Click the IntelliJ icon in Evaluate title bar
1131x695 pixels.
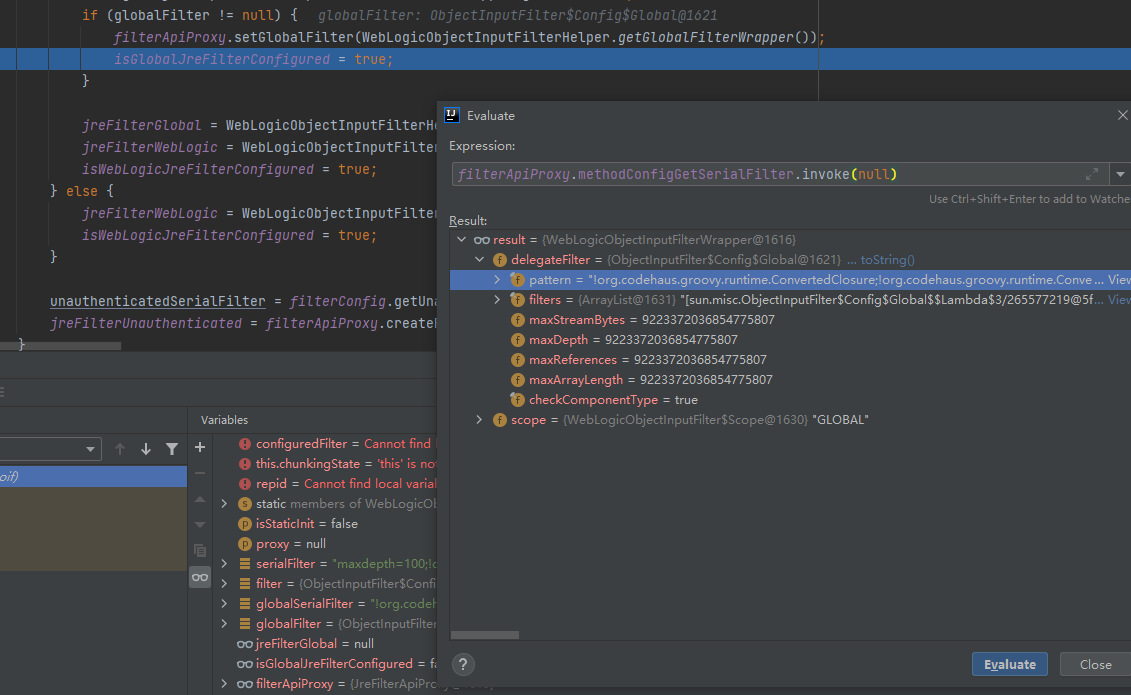(x=452, y=115)
